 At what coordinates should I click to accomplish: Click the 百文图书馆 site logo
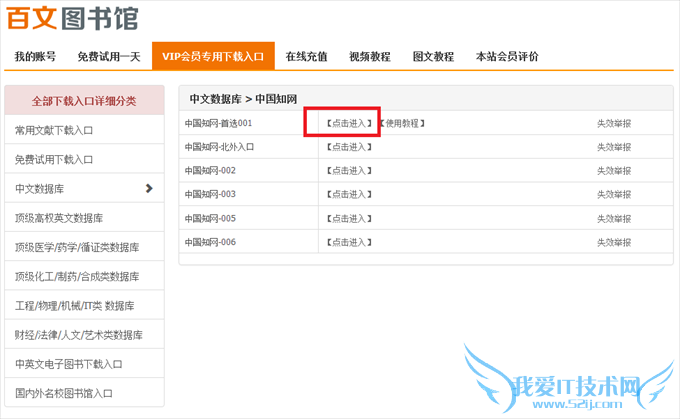(x=72, y=18)
